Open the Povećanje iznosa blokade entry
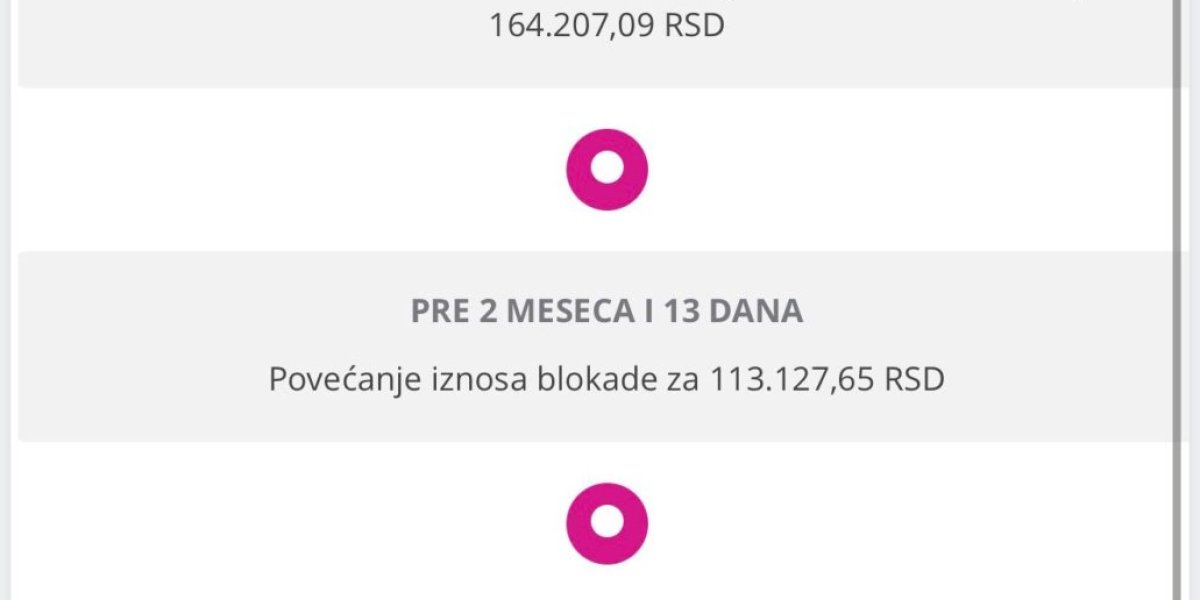 point(607,380)
